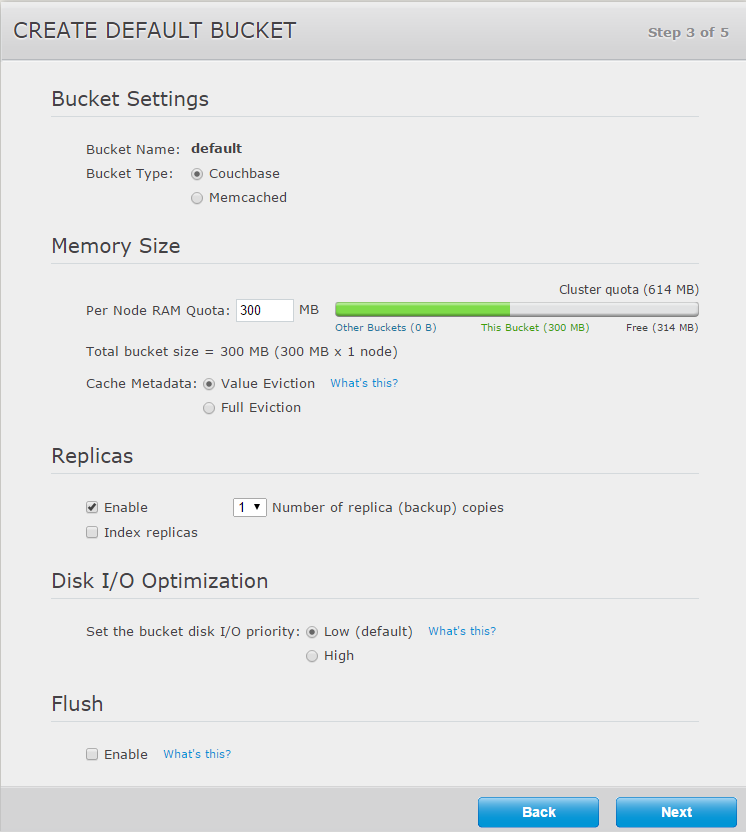
Task: Go back to the previous step
Action: click(538, 812)
